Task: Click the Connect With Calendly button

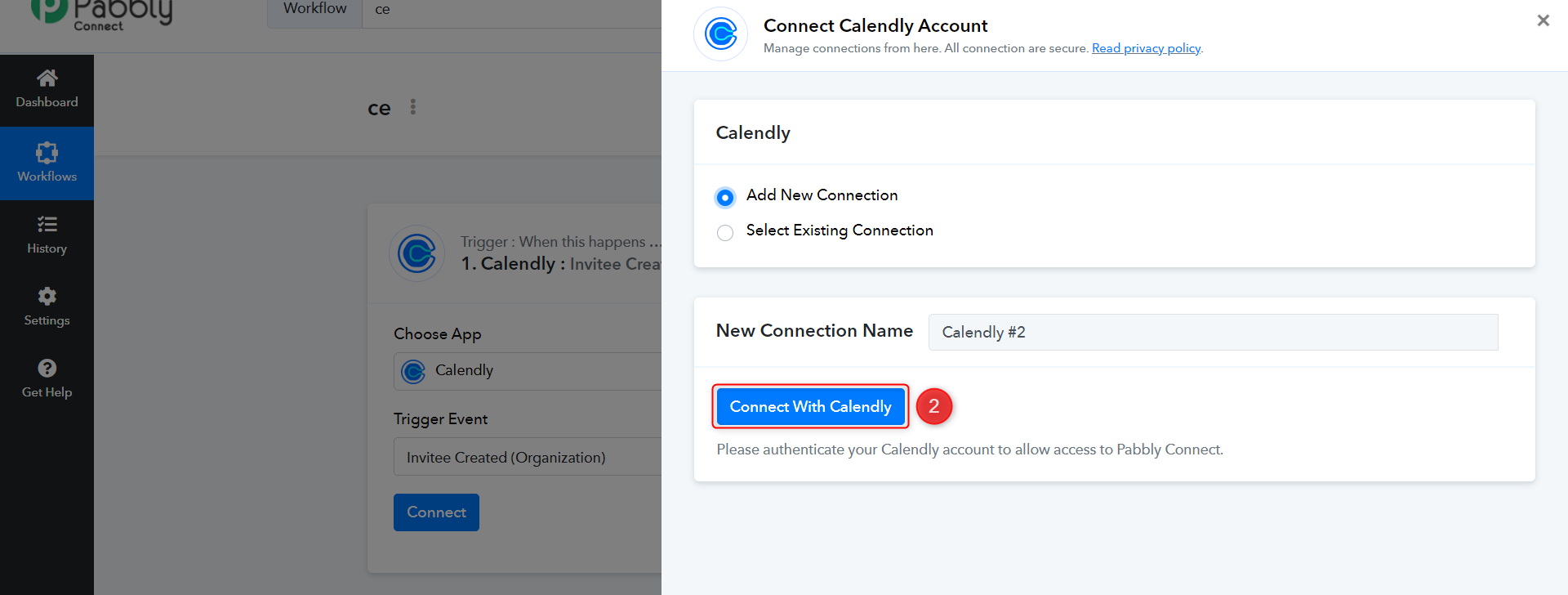Action: pyautogui.click(x=810, y=406)
